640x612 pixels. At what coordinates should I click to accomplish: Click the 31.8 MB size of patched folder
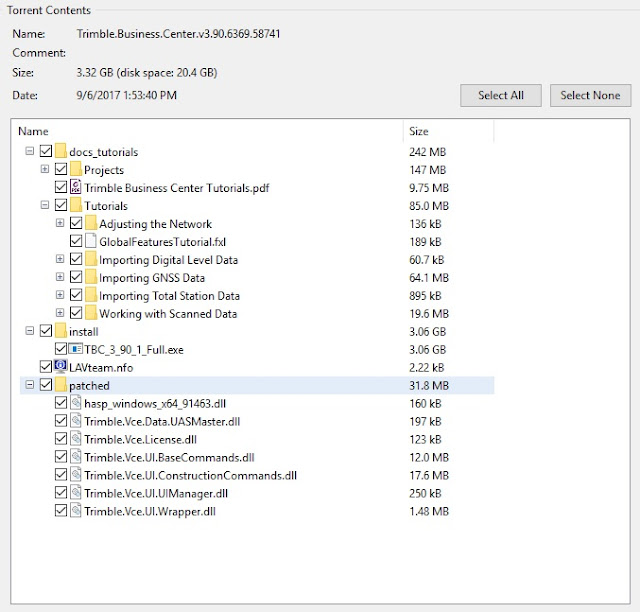tap(429, 385)
